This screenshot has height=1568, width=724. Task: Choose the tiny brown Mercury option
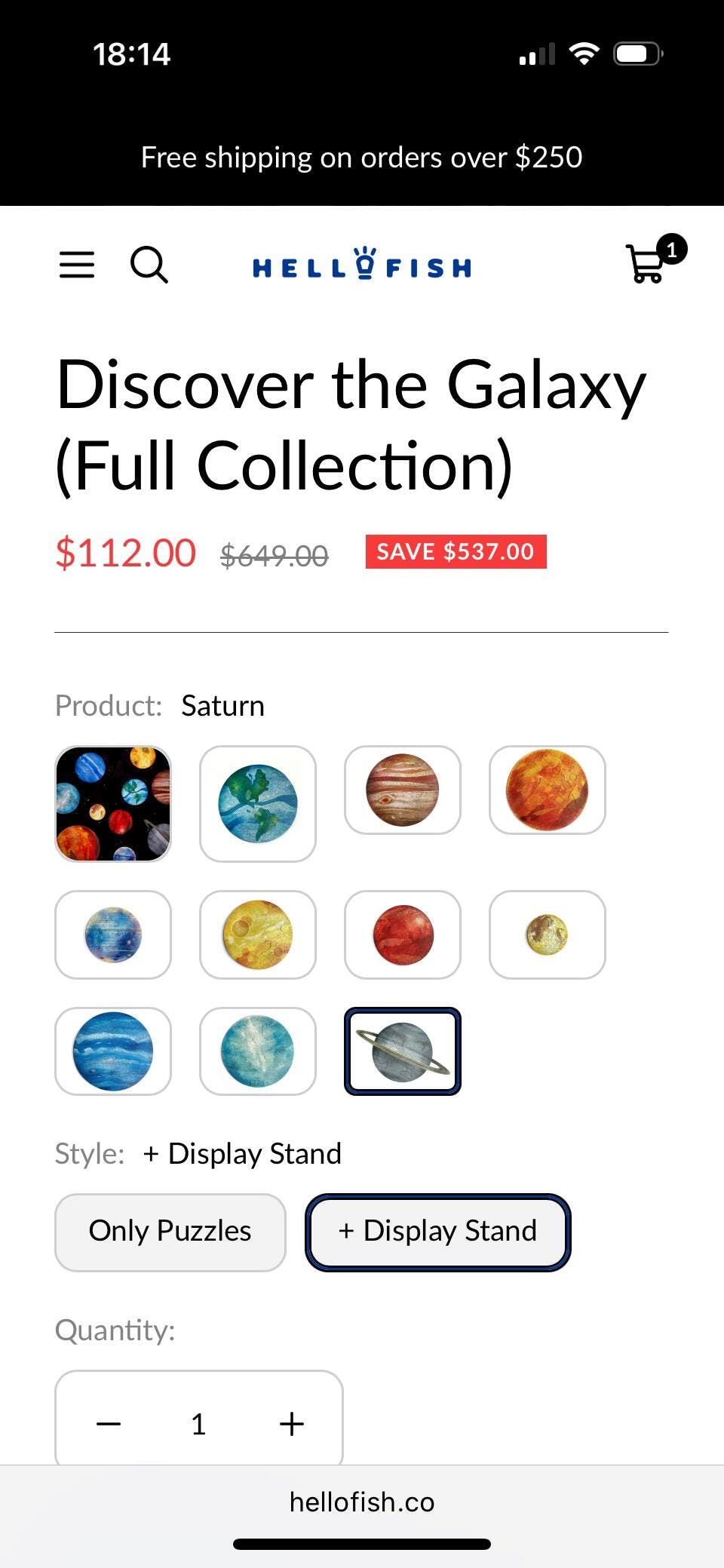point(548,934)
